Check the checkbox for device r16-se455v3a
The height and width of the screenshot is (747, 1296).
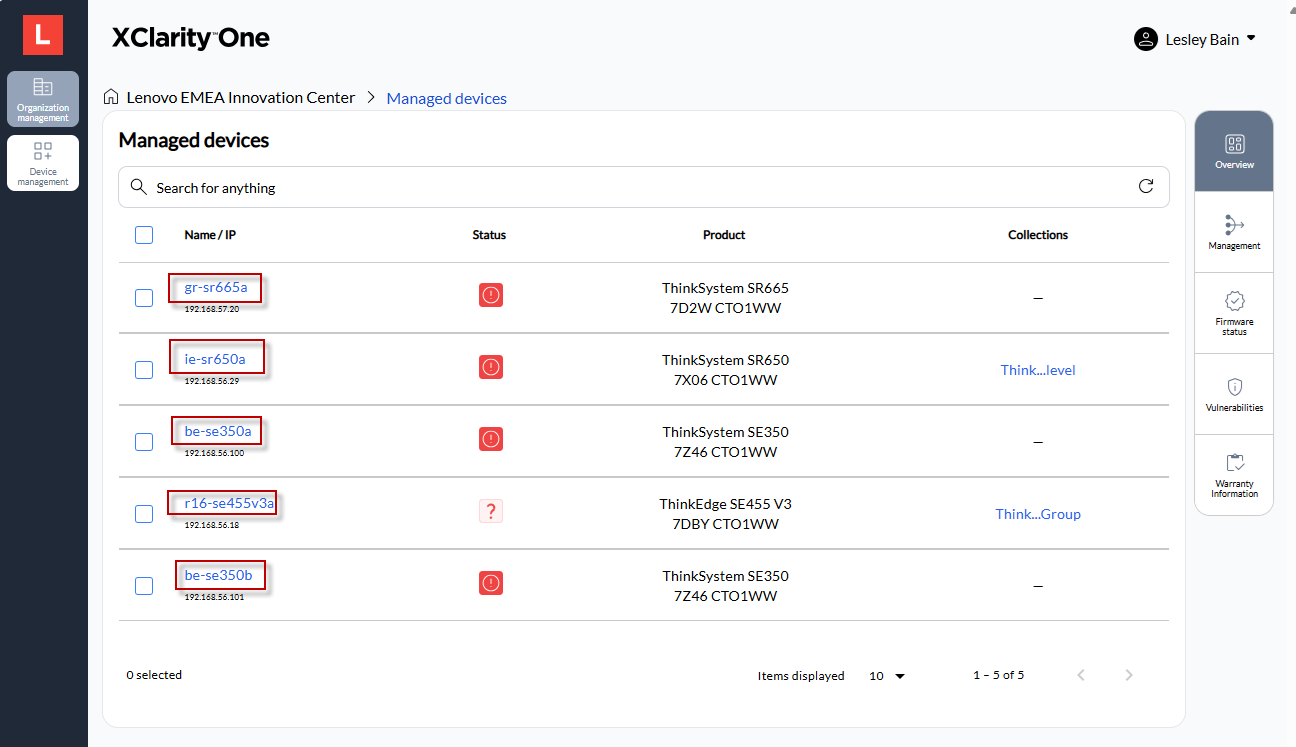[x=143, y=513]
